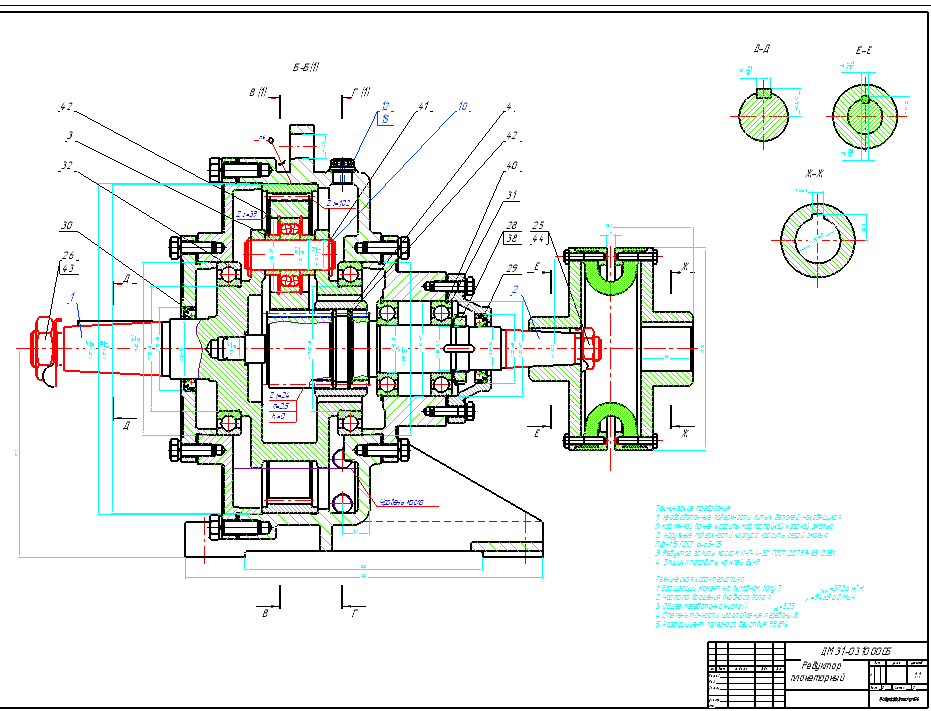Select blue callout number 1 on left shaft
Image resolution: width=931 pixels, height=711 pixels.
pyautogui.click(x=72, y=297)
